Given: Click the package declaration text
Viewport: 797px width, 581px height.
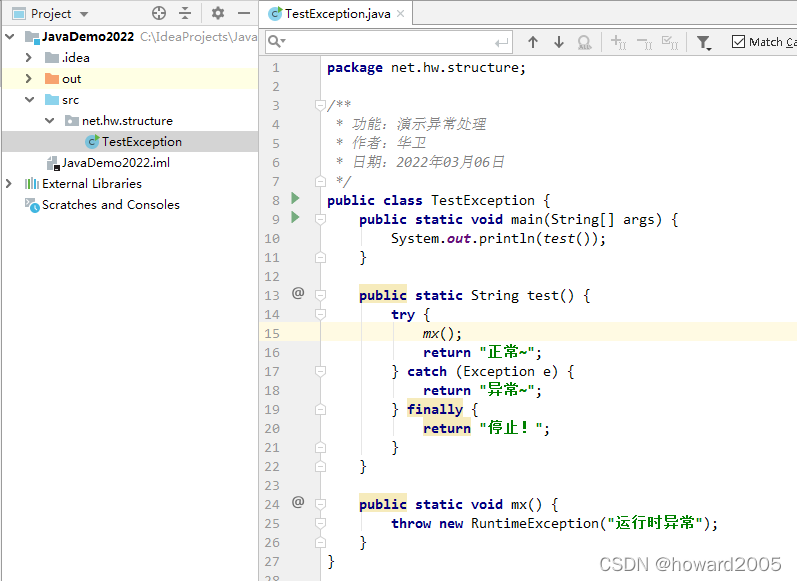Looking at the screenshot, I should pos(426,68).
